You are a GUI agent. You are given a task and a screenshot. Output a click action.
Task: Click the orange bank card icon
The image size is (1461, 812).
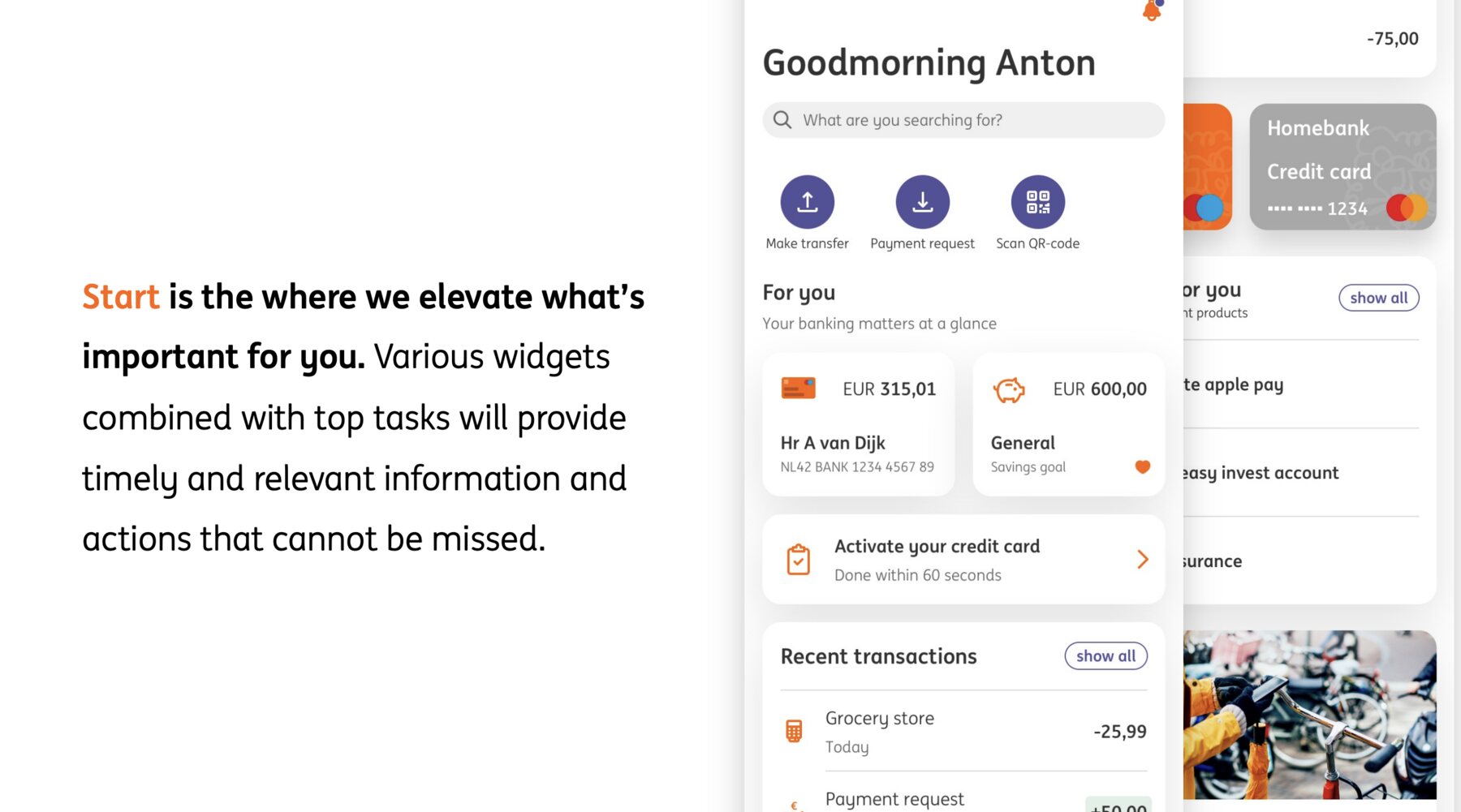coord(798,389)
